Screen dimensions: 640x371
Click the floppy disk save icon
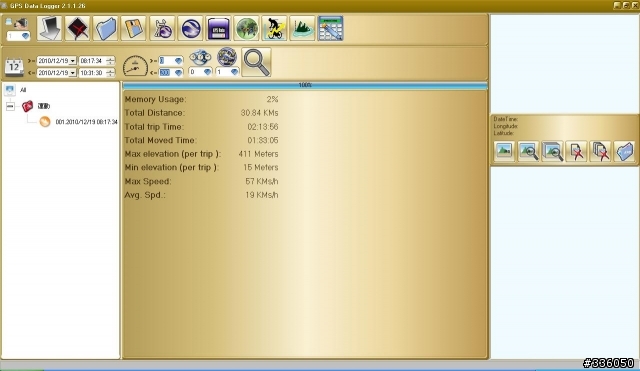click(x=133, y=28)
